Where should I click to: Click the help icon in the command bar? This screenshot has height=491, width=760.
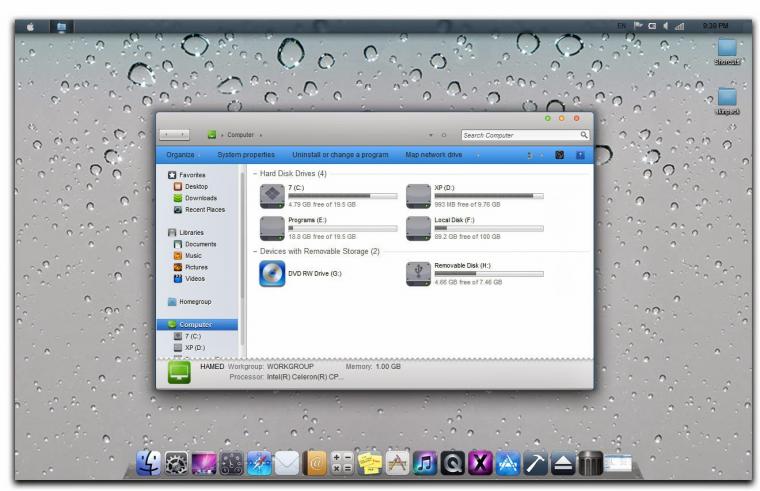[580, 155]
